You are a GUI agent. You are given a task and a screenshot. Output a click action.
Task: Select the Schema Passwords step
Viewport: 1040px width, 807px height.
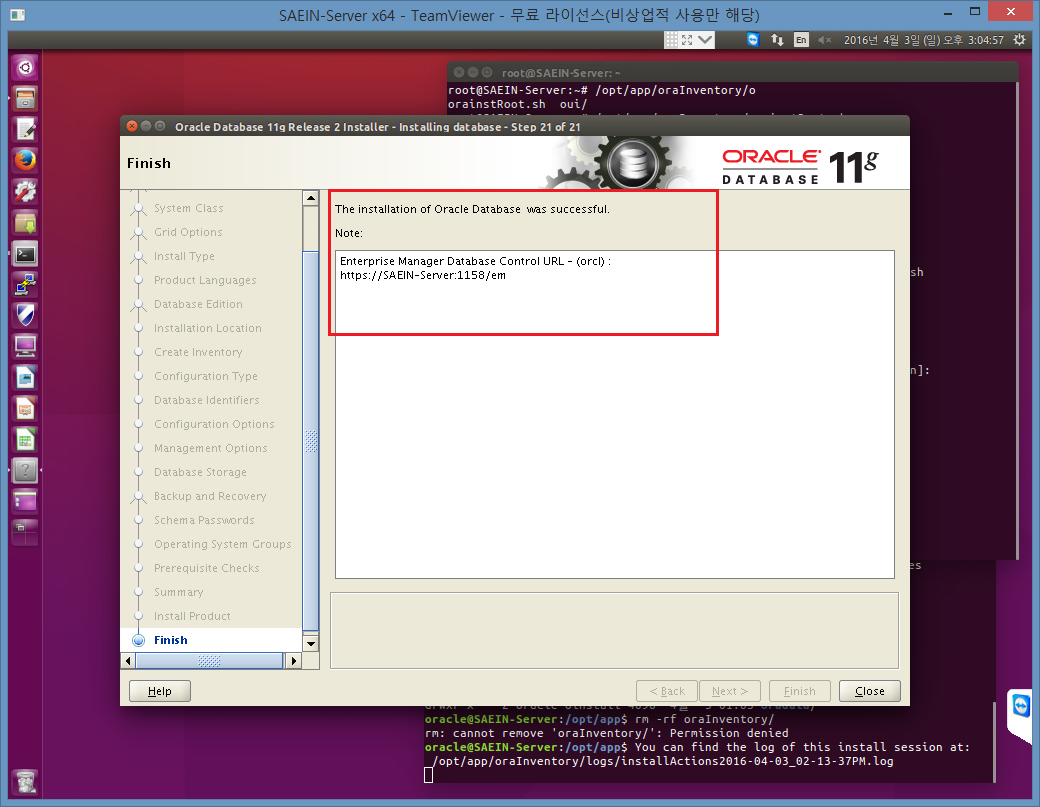(204, 521)
